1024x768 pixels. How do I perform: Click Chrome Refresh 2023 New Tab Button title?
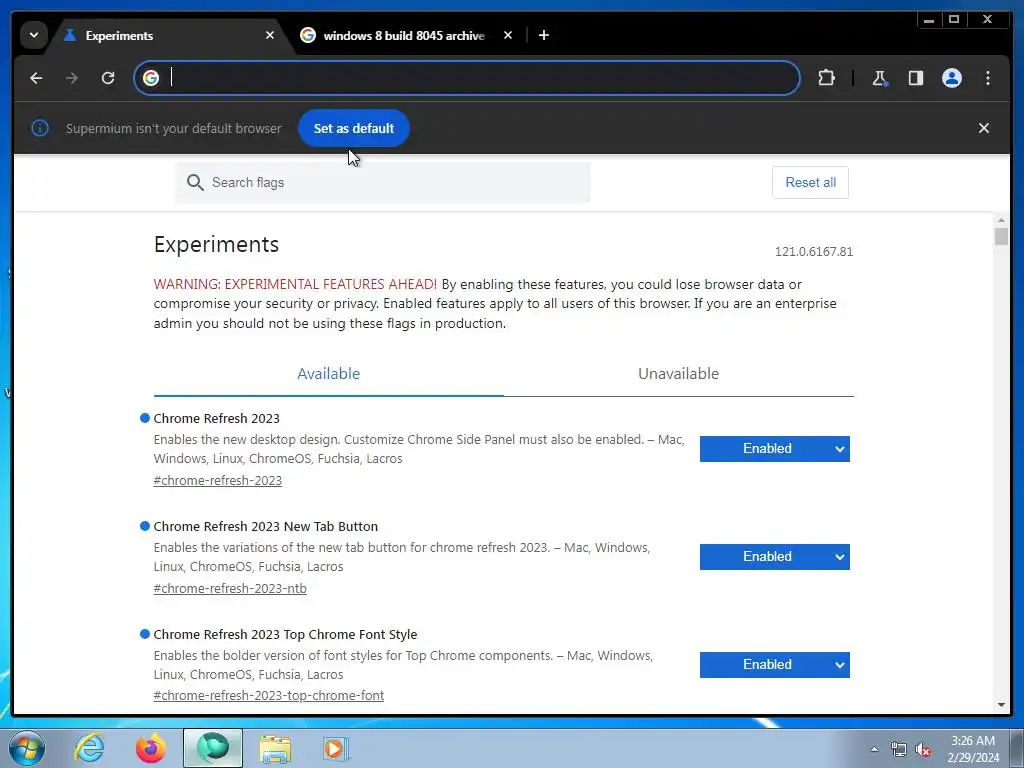click(x=265, y=526)
